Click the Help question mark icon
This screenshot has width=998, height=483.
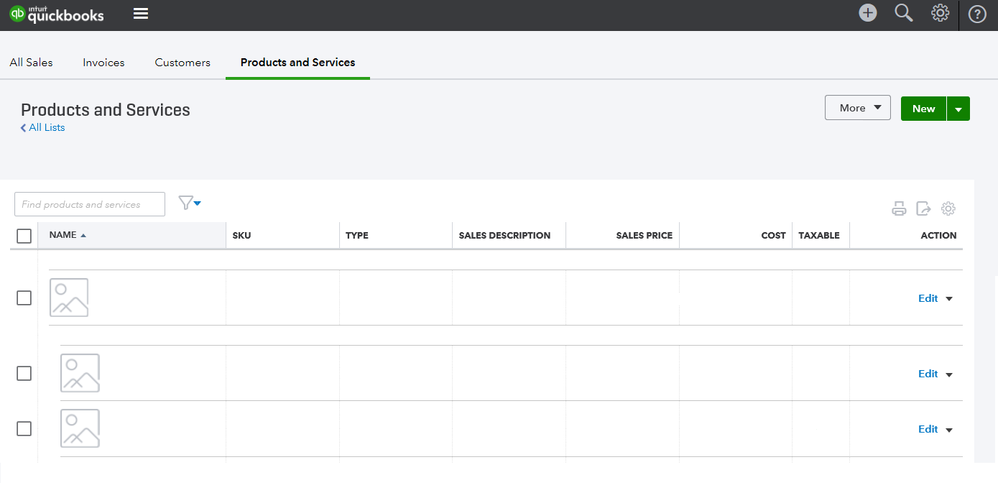click(977, 14)
